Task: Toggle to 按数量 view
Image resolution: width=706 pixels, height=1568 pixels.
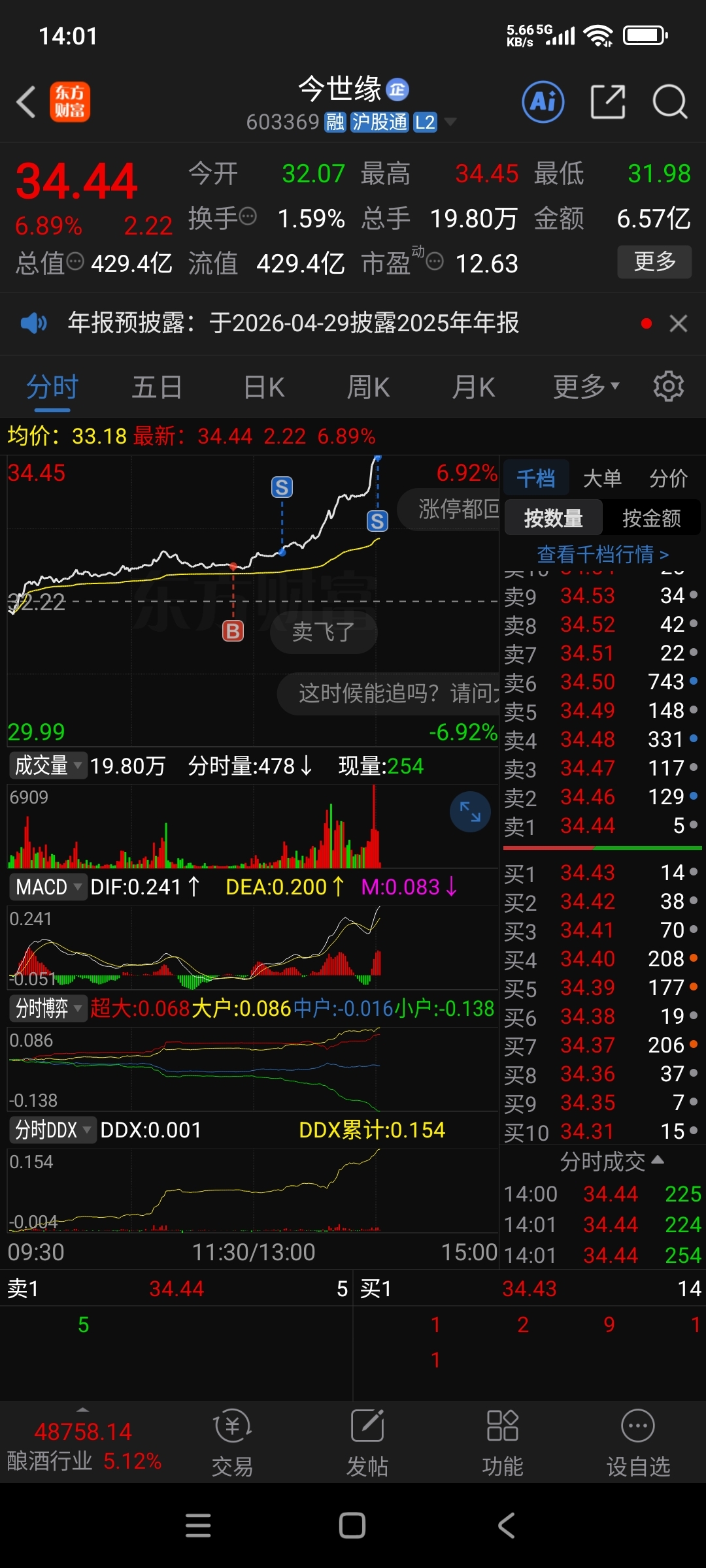Action: point(554,518)
